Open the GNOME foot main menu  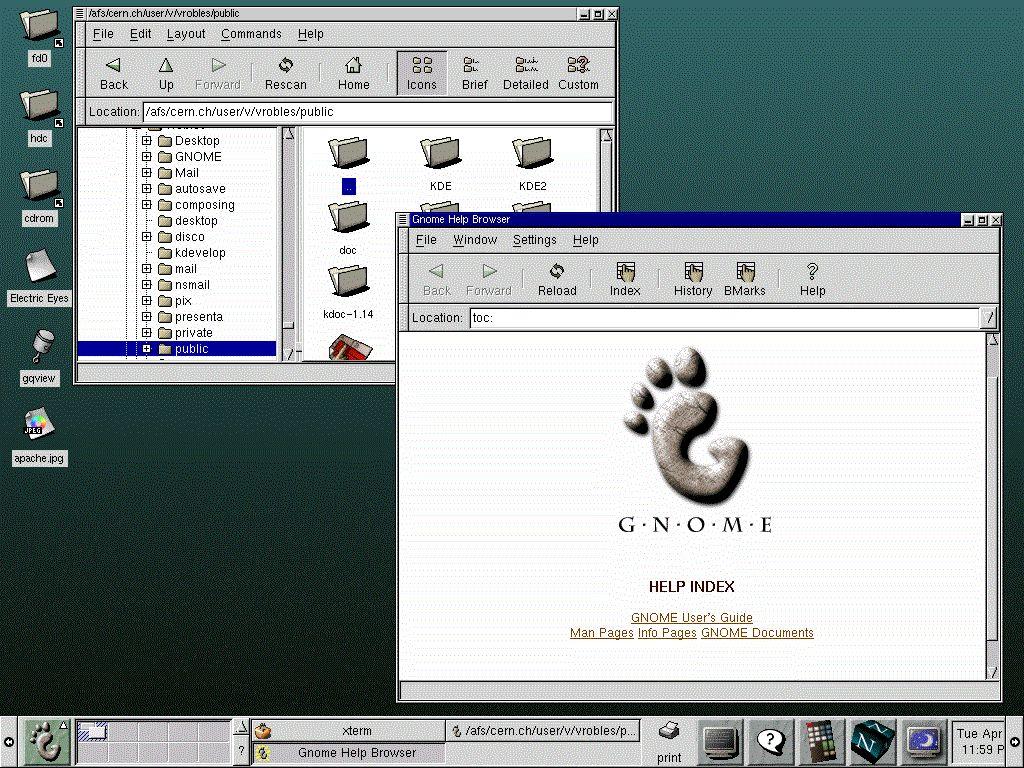coord(46,742)
